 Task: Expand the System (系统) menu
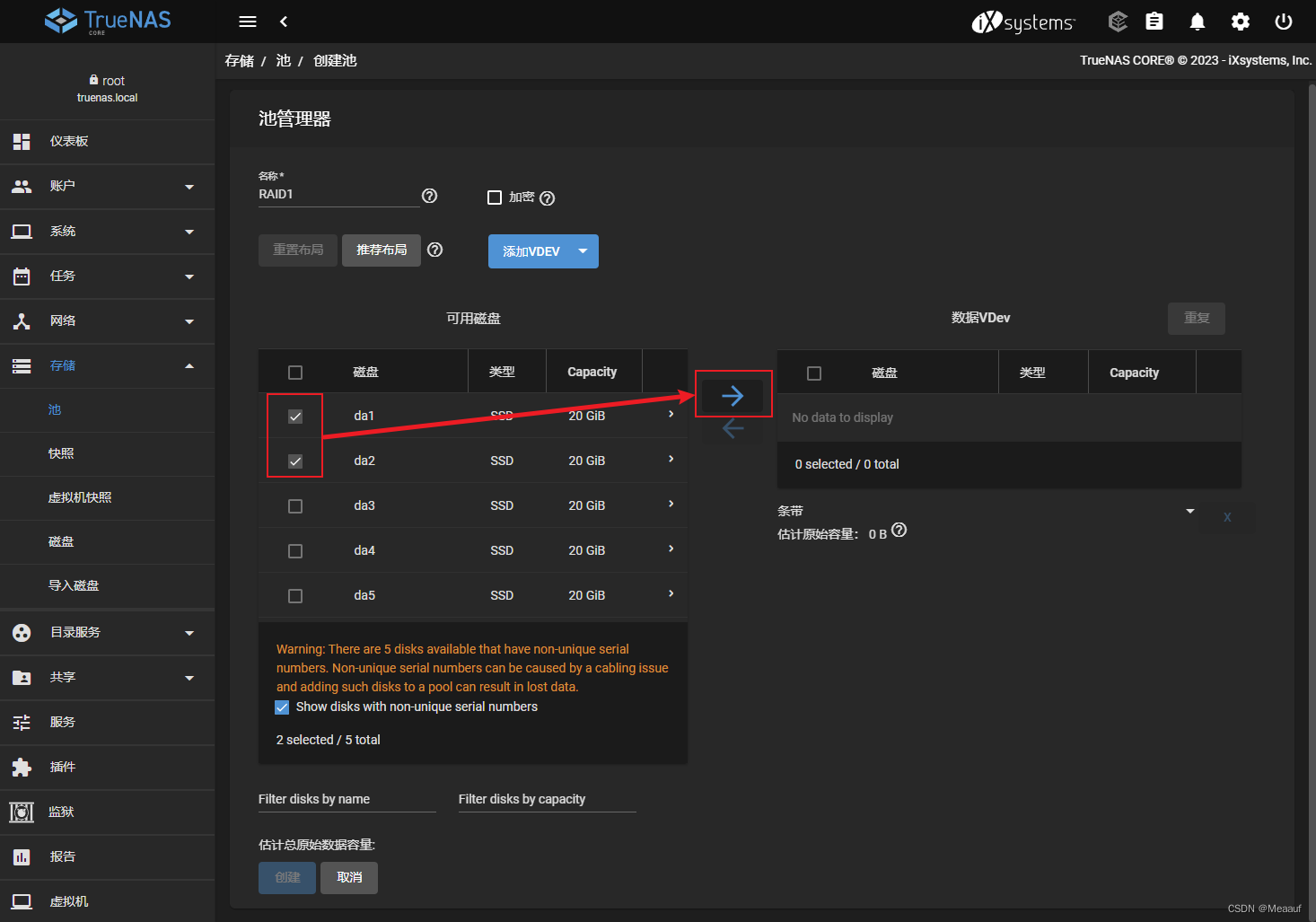pos(108,232)
